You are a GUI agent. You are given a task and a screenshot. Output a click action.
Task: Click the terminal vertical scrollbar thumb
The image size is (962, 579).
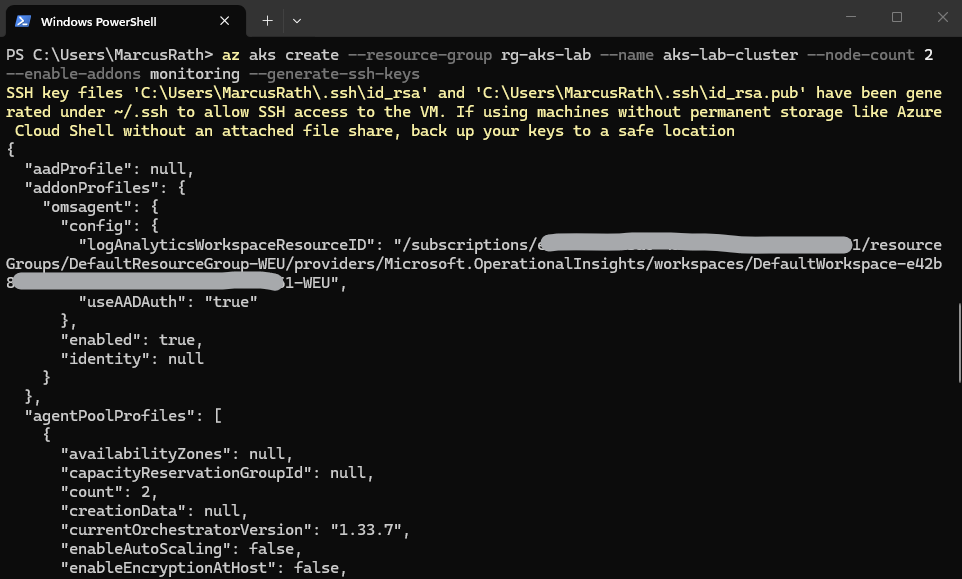click(959, 343)
